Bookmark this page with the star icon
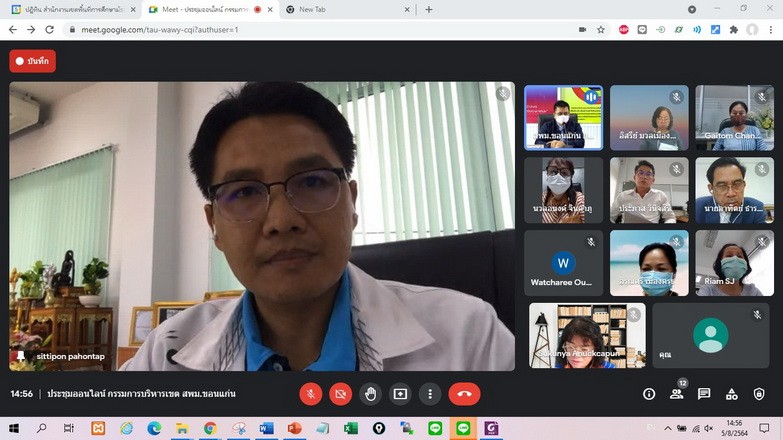This screenshot has height=440, width=783. (601, 30)
